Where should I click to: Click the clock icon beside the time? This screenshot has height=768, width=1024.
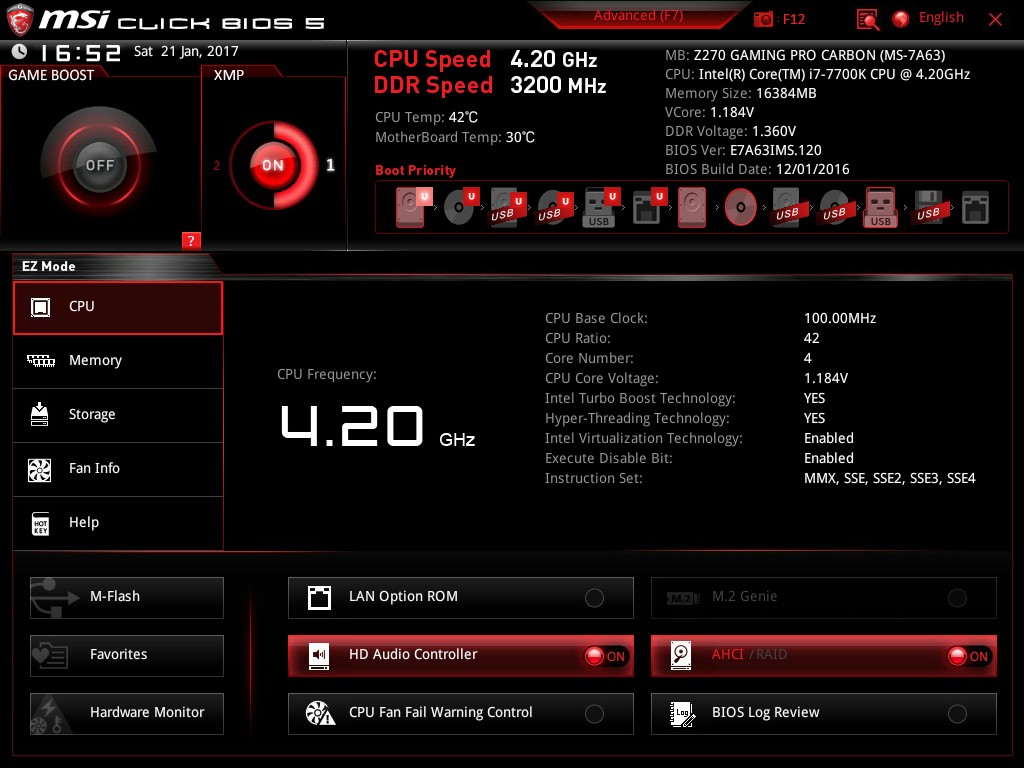20,52
